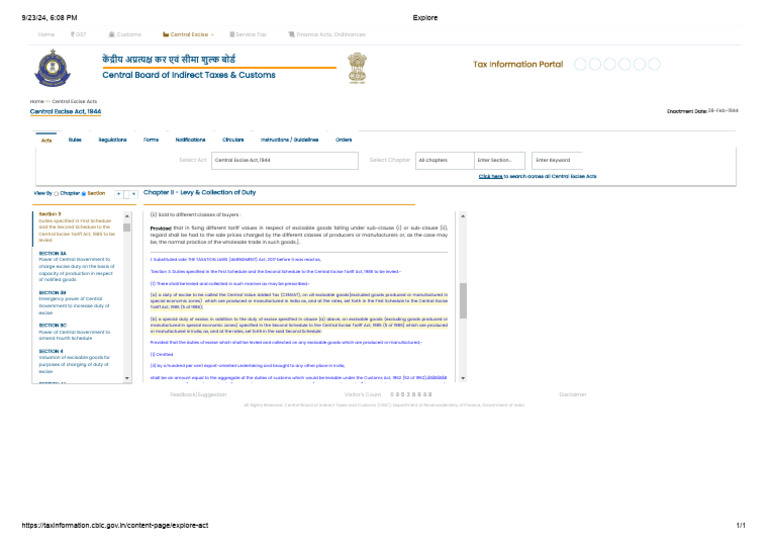Viewport: 768px width, 543px height.
Task: Click content pane scrollbar up arrow
Action: (463, 216)
